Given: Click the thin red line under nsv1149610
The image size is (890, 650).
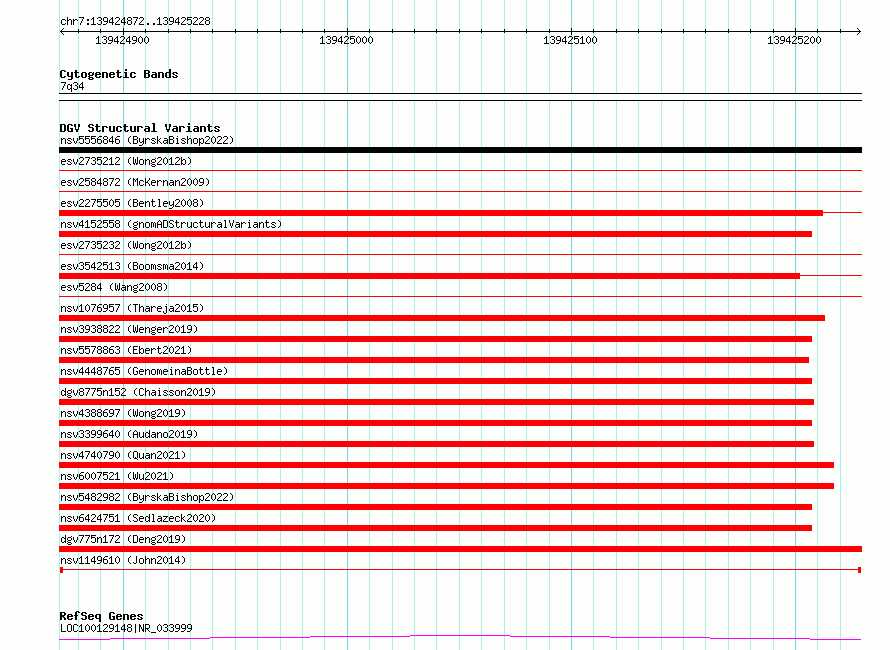Looking at the screenshot, I should pos(460,569).
